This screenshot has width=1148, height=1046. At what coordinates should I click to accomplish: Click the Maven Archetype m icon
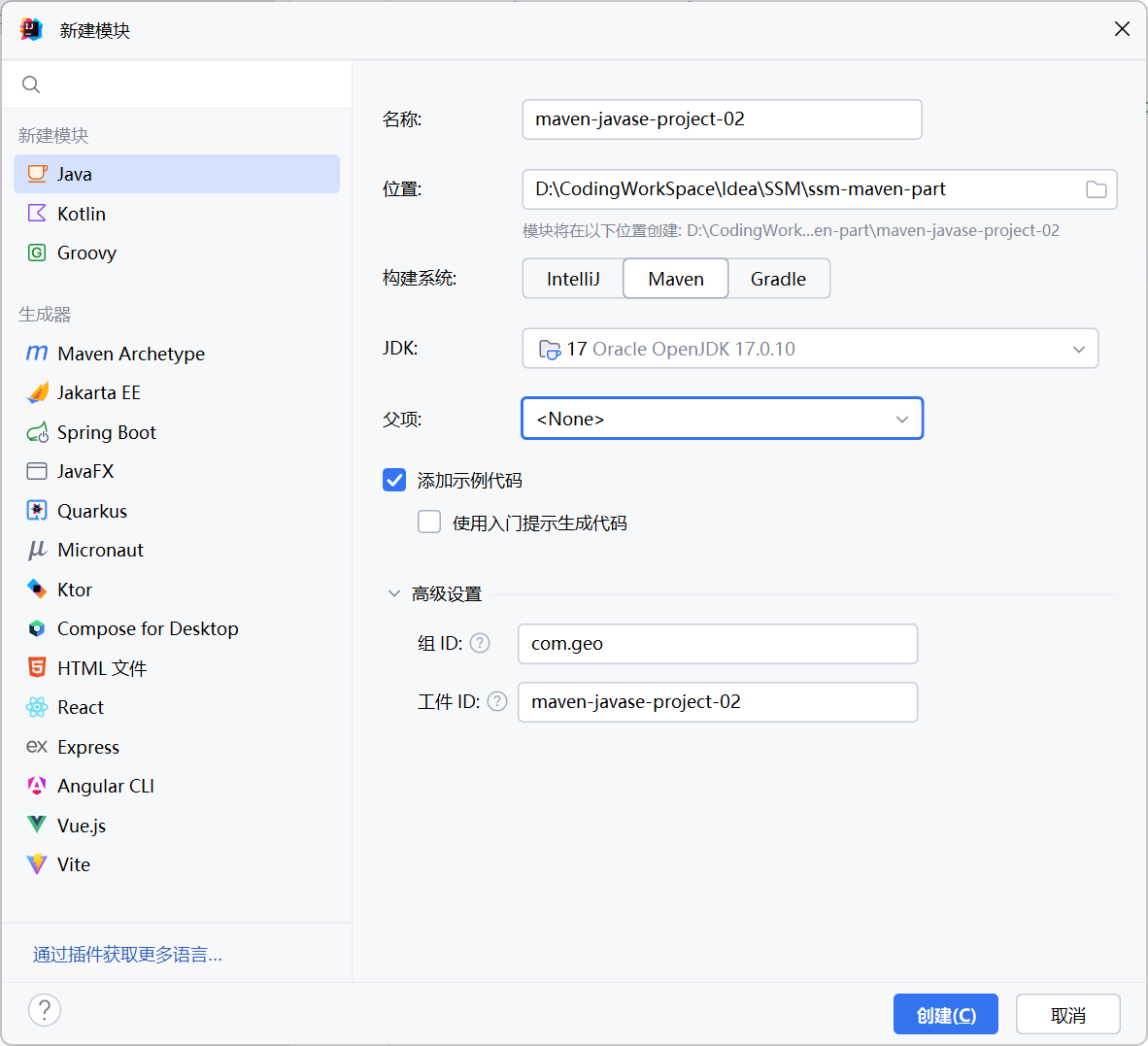pos(37,353)
